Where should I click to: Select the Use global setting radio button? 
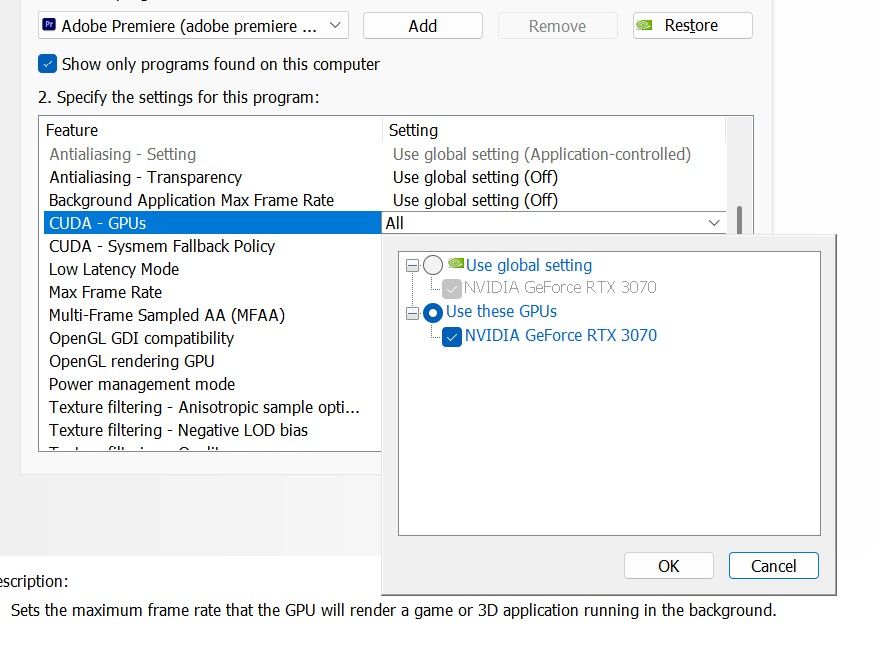(433, 265)
